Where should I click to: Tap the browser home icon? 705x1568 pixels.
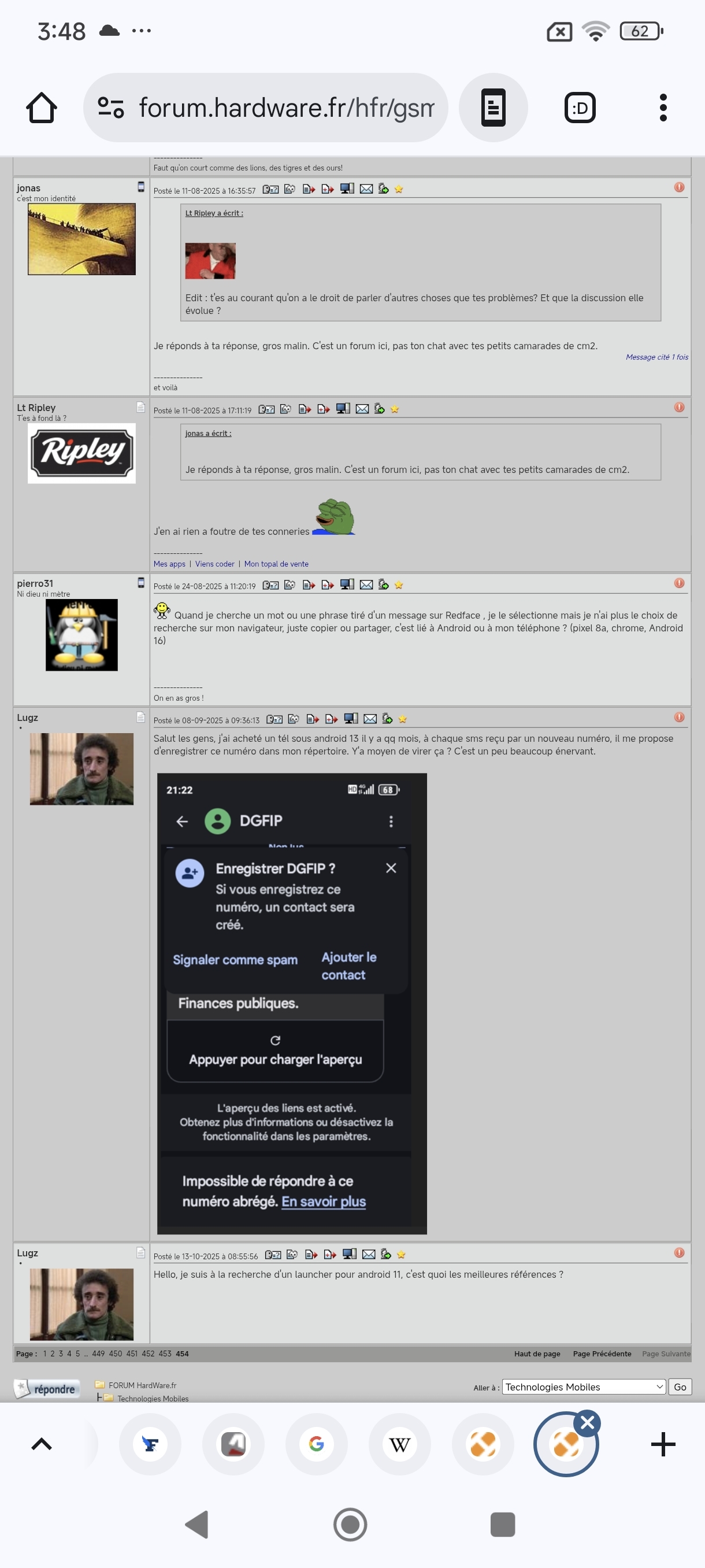pos(42,108)
